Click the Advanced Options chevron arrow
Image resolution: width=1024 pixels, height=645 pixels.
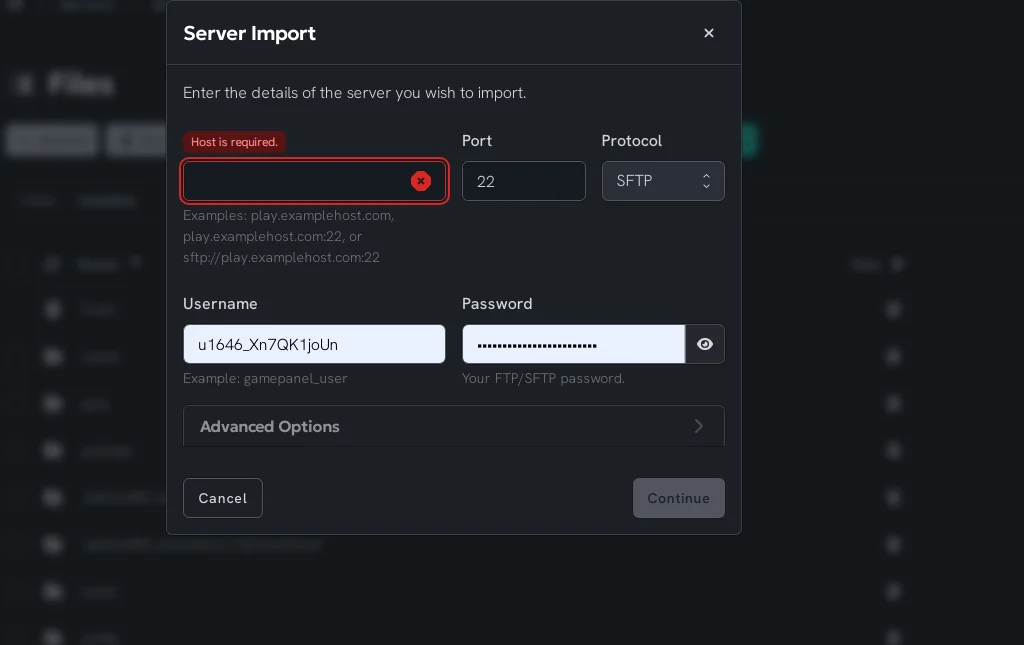click(x=698, y=427)
